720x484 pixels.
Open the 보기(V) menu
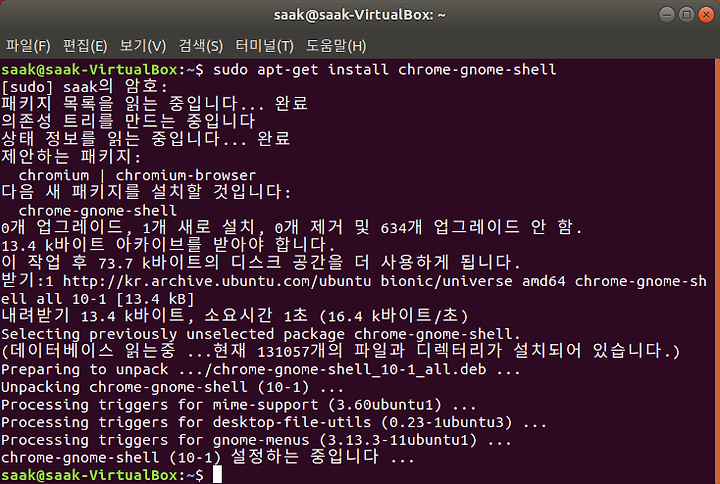click(x=143, y=46)
